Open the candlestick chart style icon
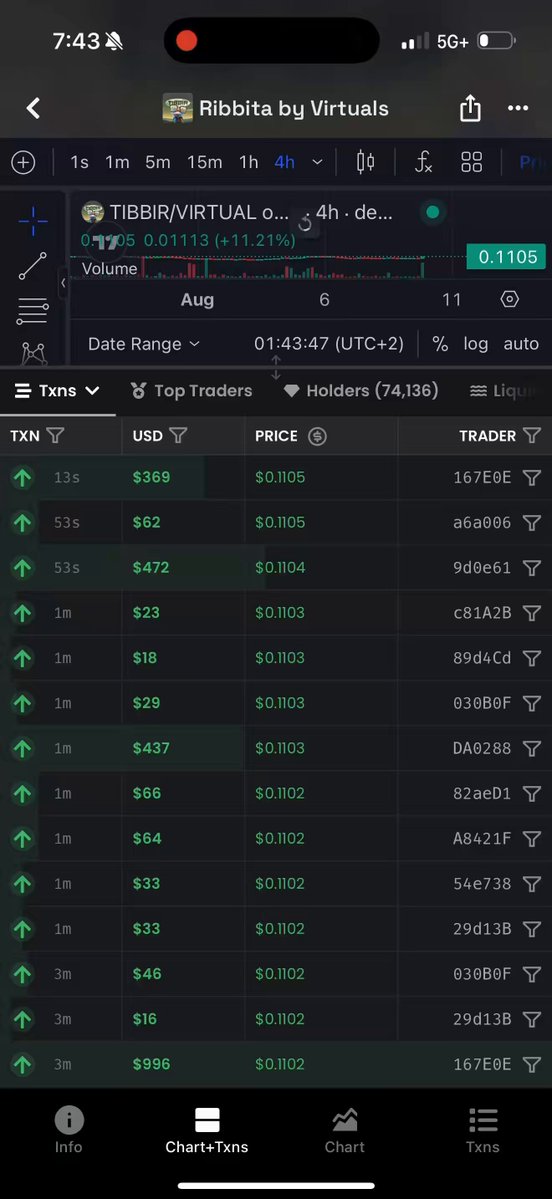Image resolution: width=552 pixels, height=1199 pixels. (x=365, y=162)
